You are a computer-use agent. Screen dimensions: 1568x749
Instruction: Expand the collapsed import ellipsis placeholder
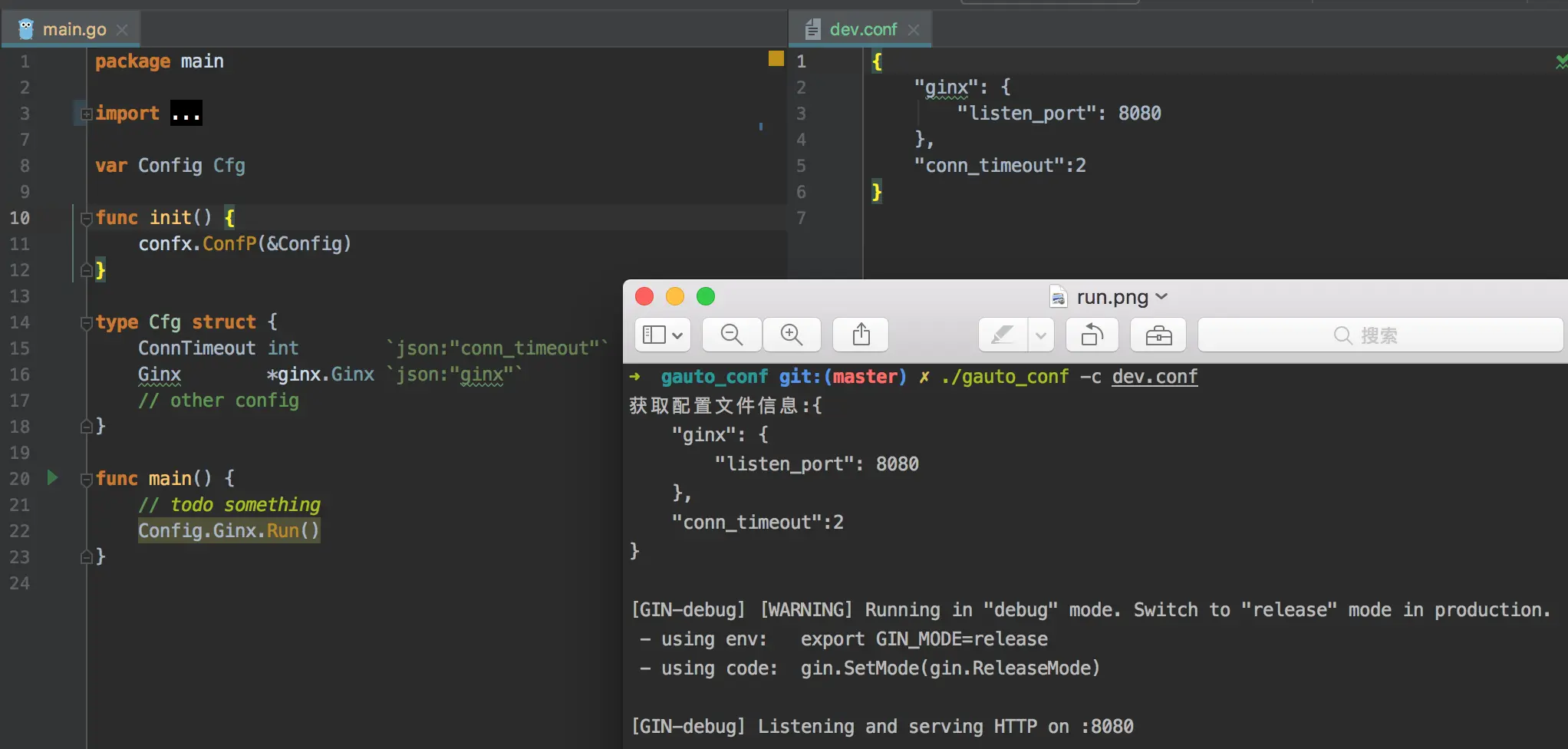pyautogui.click(x=186, y=114)
